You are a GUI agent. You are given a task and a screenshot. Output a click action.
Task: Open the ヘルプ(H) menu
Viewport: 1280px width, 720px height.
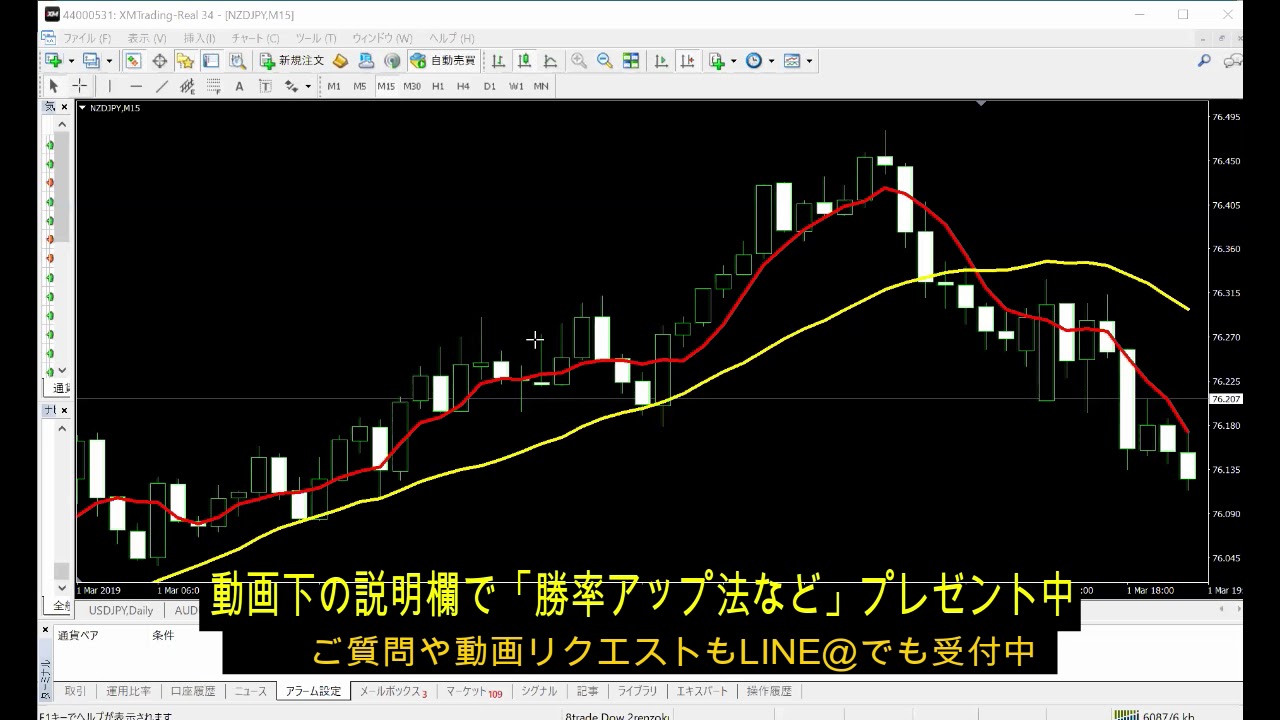451,38
